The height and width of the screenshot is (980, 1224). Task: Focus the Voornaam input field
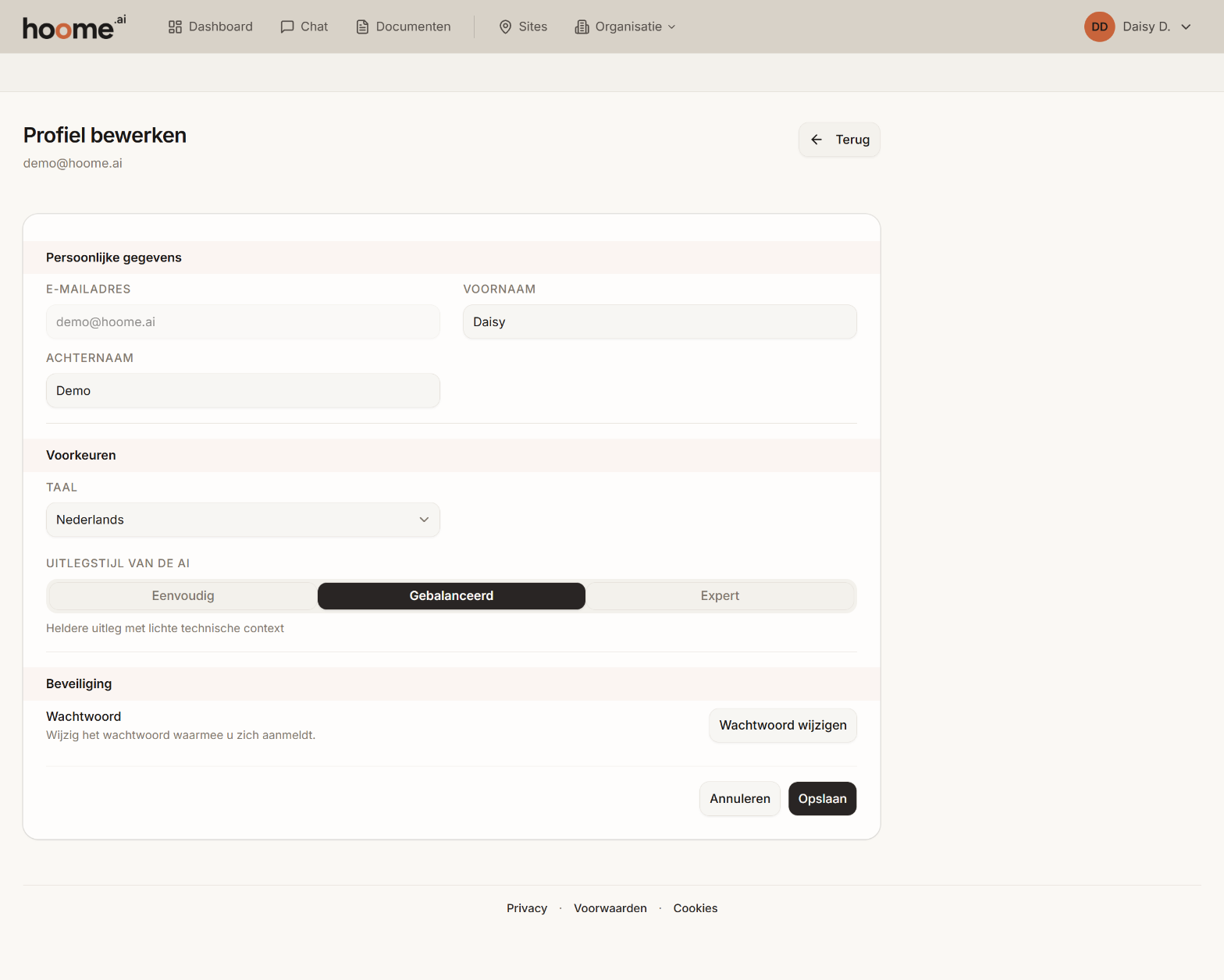coord(660,322)
